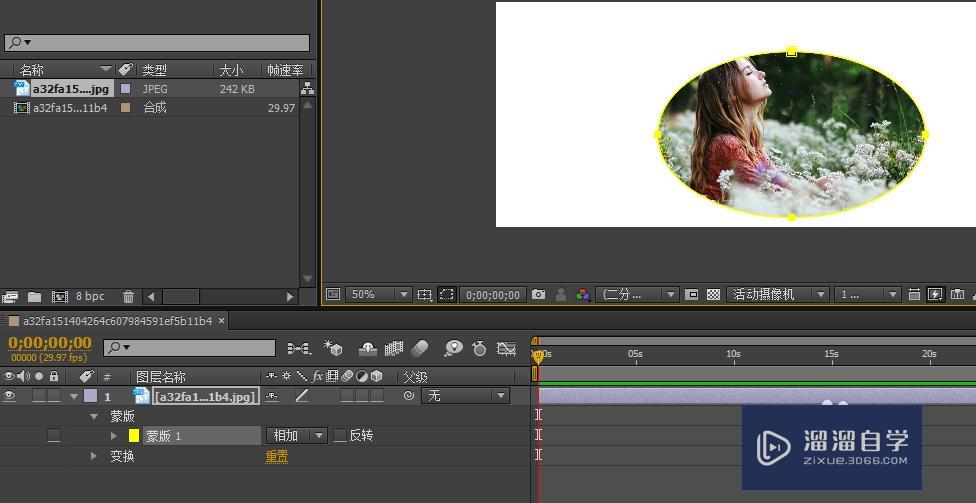Click layer 1 lavender label color swatch

tap(91, 395)
